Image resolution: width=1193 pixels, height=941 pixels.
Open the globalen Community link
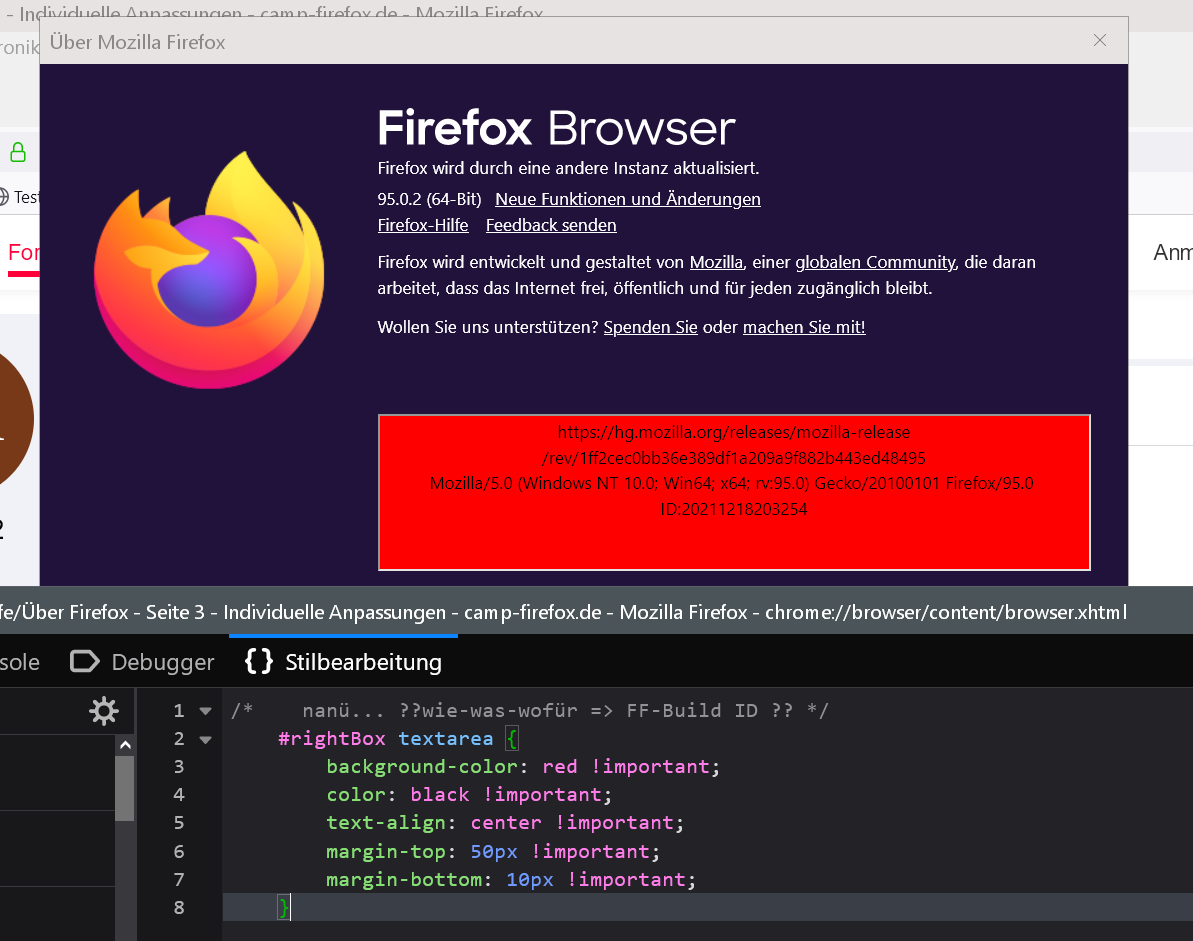tap(875, 262)
